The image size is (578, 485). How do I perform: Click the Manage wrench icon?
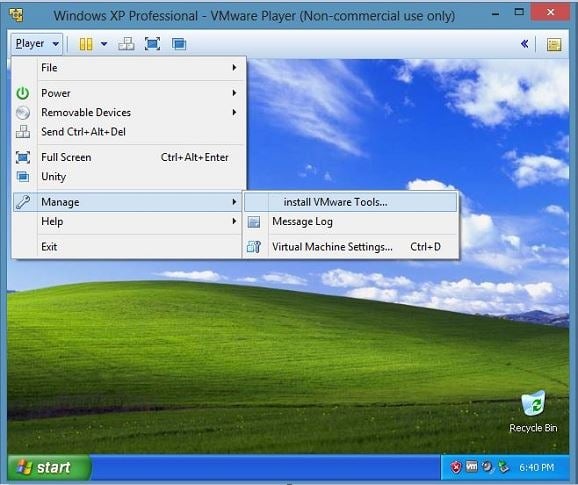pos(23,202)
